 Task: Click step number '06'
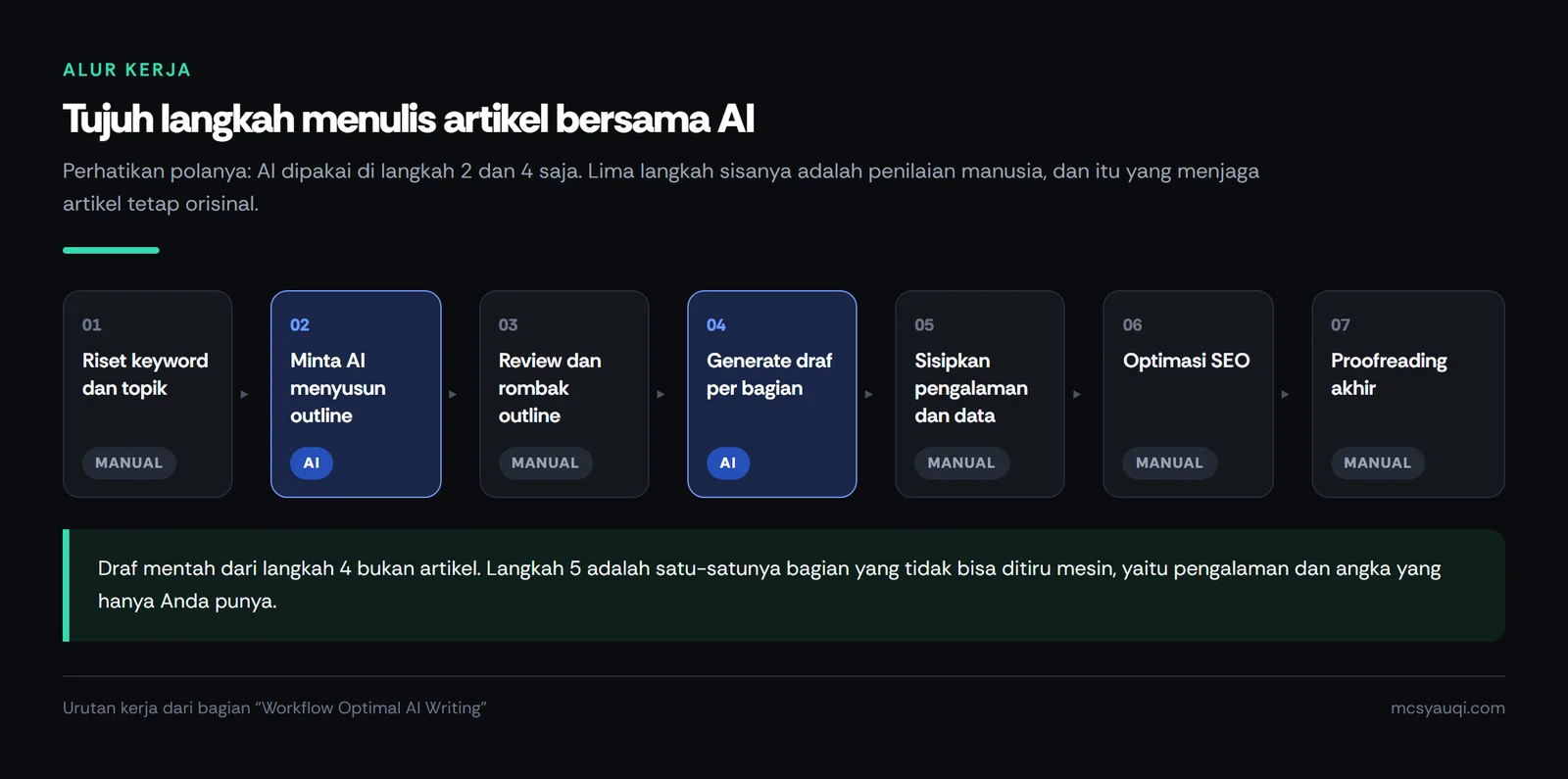[x=1133, y=324]
